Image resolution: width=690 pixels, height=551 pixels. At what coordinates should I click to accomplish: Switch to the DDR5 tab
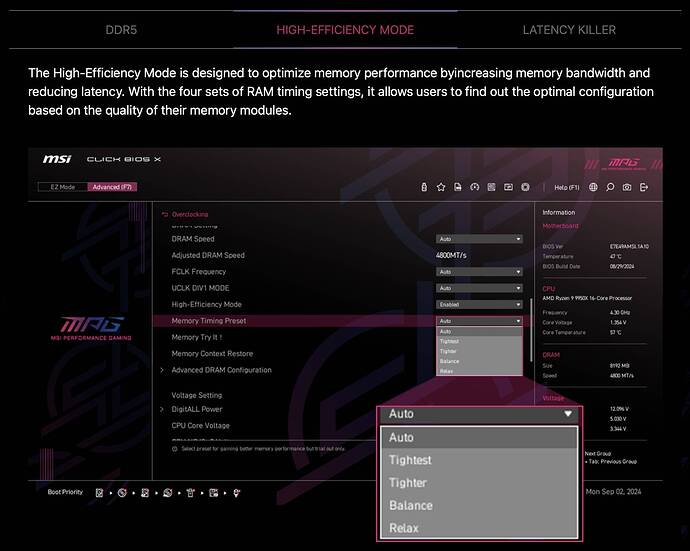(x=121, y=30)
